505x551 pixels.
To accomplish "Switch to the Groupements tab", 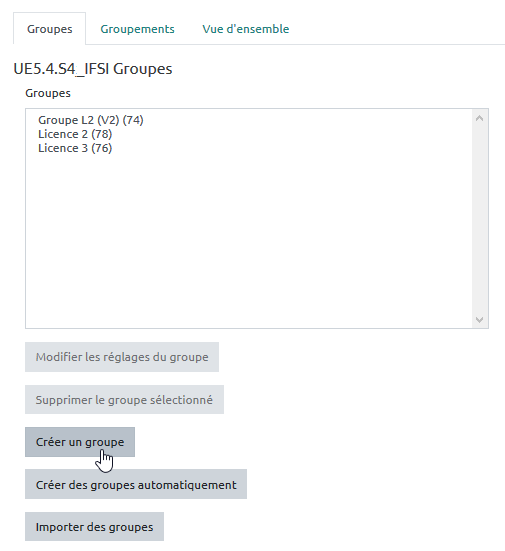I will (137, 29).
